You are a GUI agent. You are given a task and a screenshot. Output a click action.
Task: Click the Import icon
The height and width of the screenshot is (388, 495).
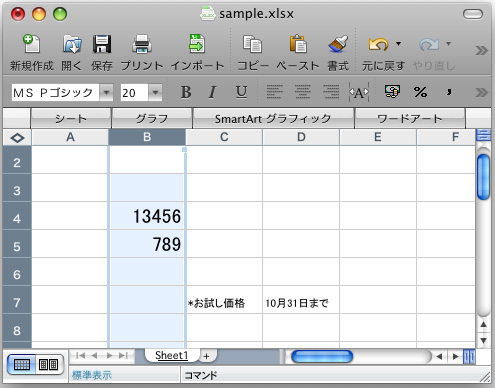[x=197, y=44]
